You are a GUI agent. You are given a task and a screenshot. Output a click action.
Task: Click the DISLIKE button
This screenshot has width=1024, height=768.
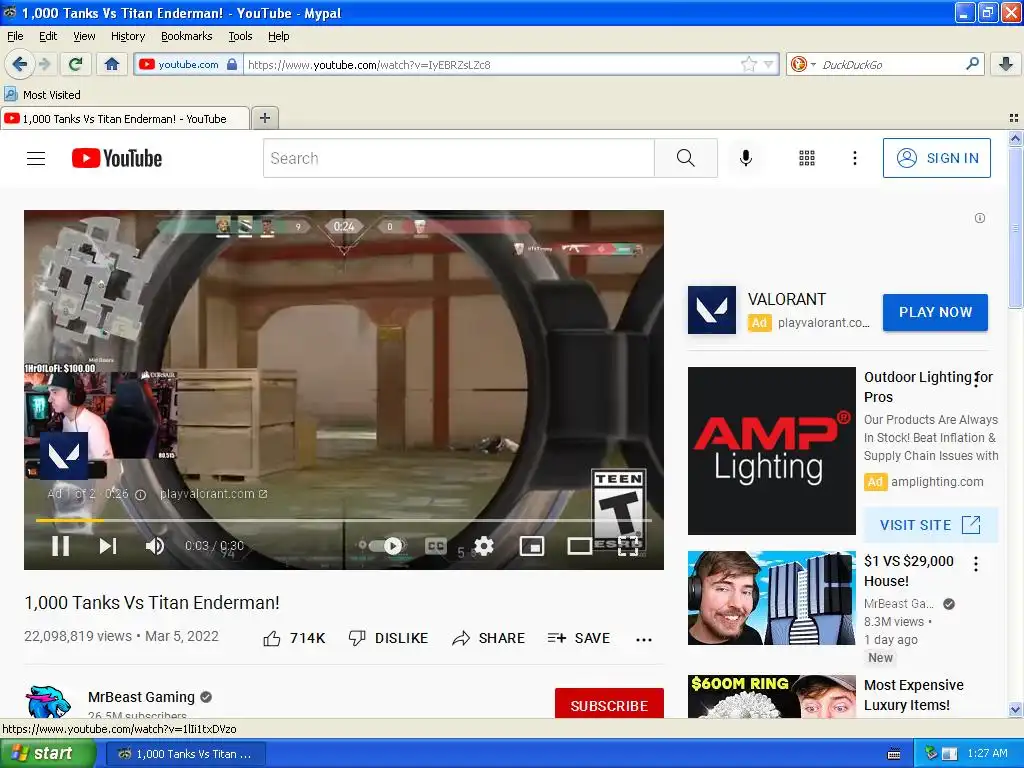pyautogui.click(x=389, y=638)
